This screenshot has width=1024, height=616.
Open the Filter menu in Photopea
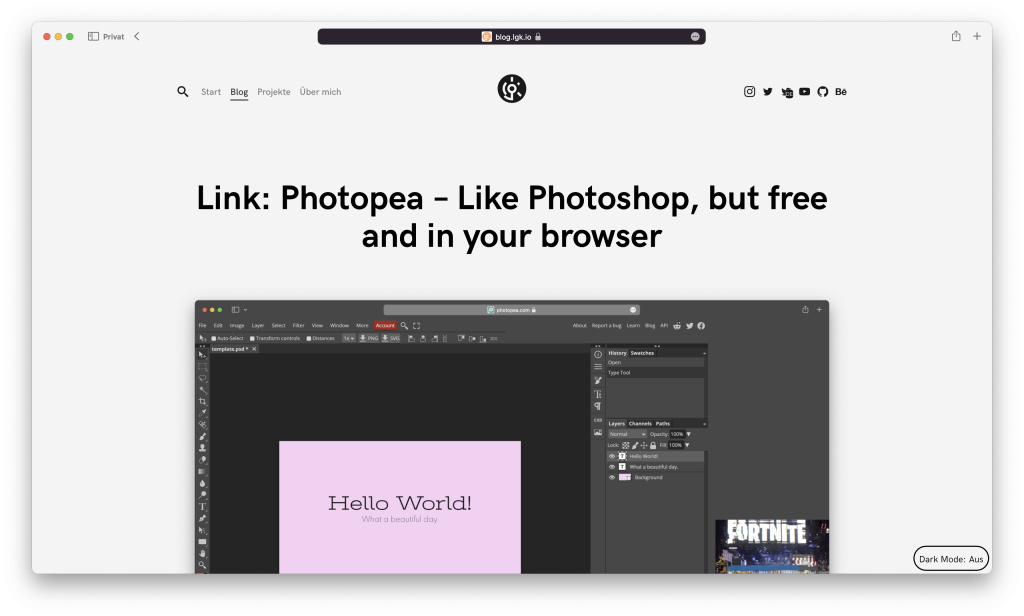298,325
